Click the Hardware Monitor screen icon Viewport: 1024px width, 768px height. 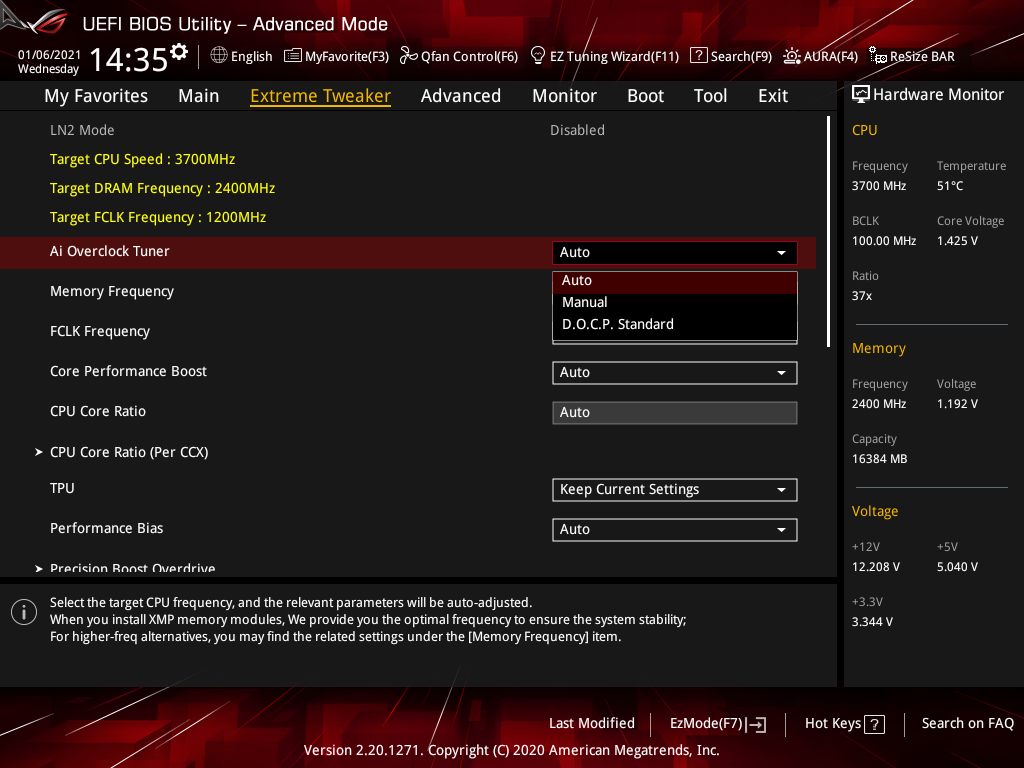click(x=861, y=95)
